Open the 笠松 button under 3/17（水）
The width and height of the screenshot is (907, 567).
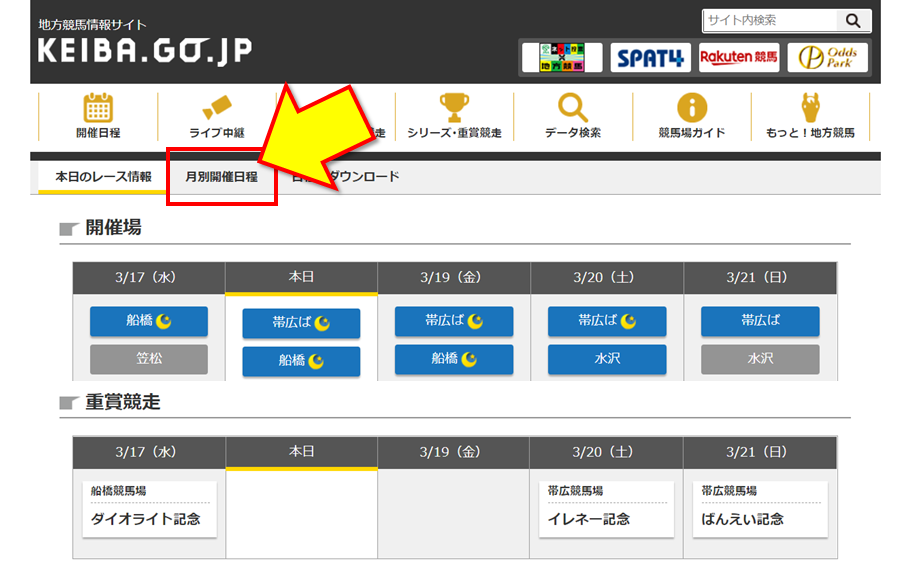tap(149, 358)
